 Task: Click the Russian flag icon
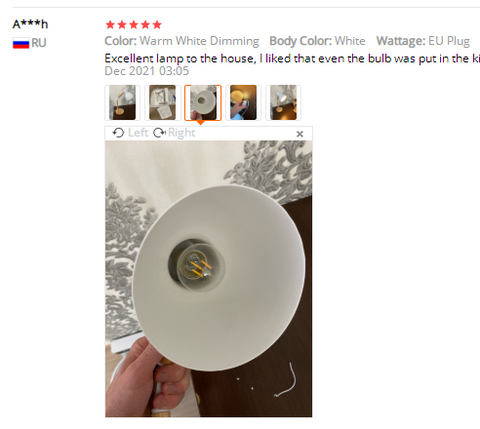(x=21, y=43)
